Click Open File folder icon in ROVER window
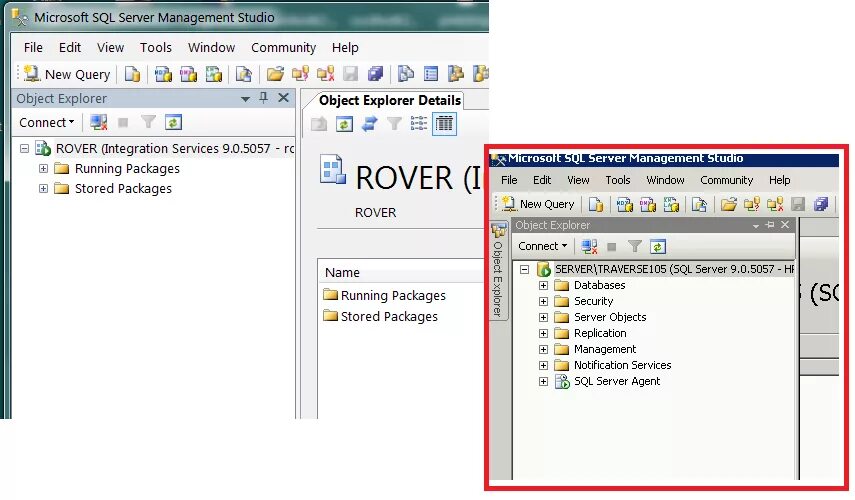The width and height of the screenshot is (855, 500). [275, 74]
